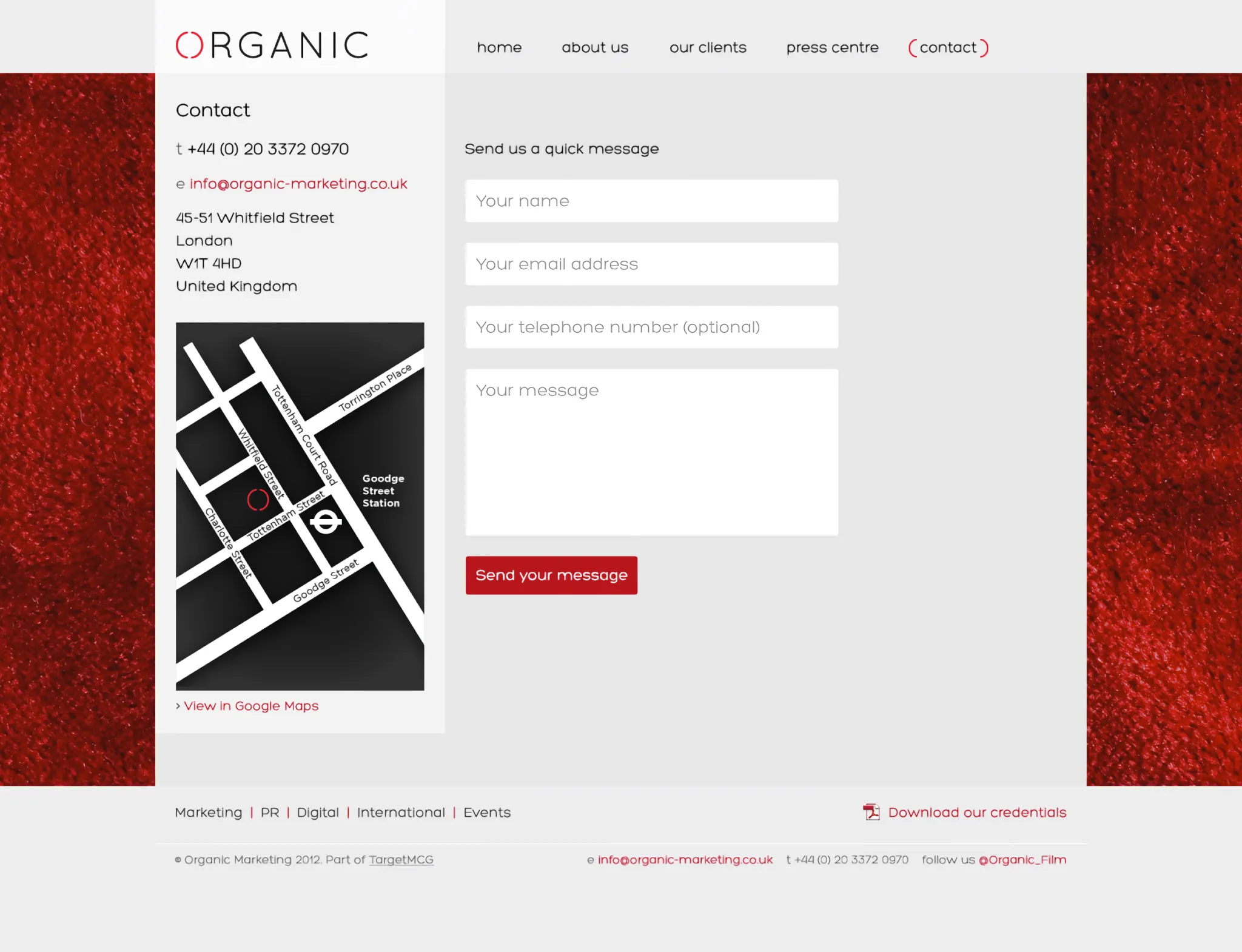This screenshot has width=1242, height=952.
Task: Click the PDF credentials icon
Action: click(871, 812)
